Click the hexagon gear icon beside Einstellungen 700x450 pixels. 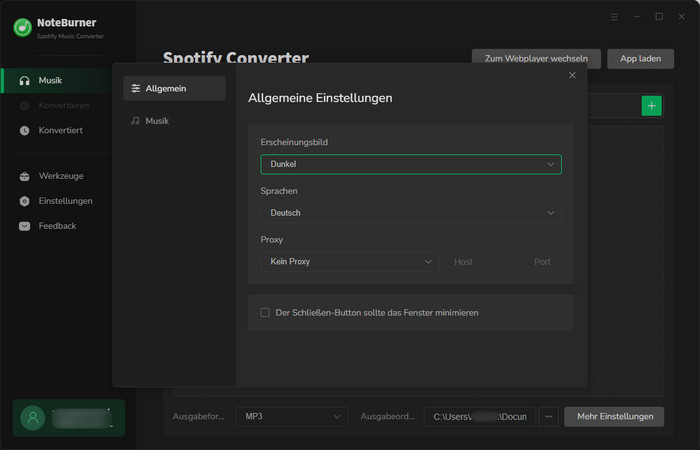coord(25,201)
